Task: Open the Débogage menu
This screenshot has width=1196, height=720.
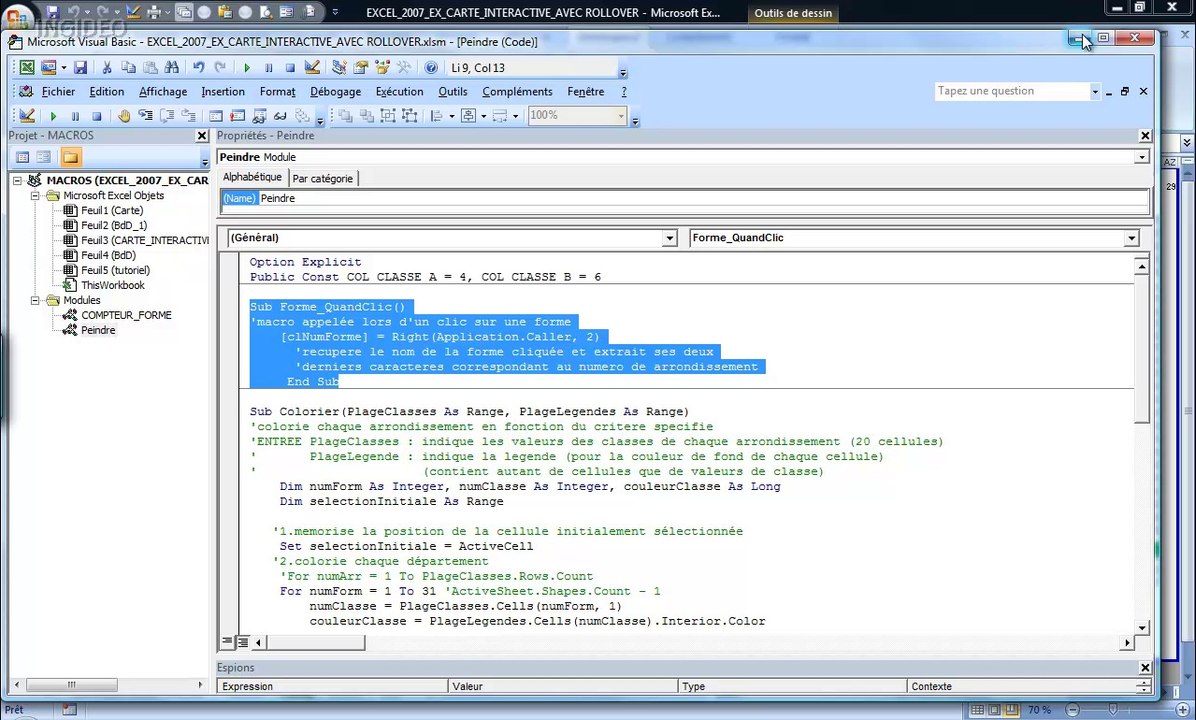Action: 336,92
